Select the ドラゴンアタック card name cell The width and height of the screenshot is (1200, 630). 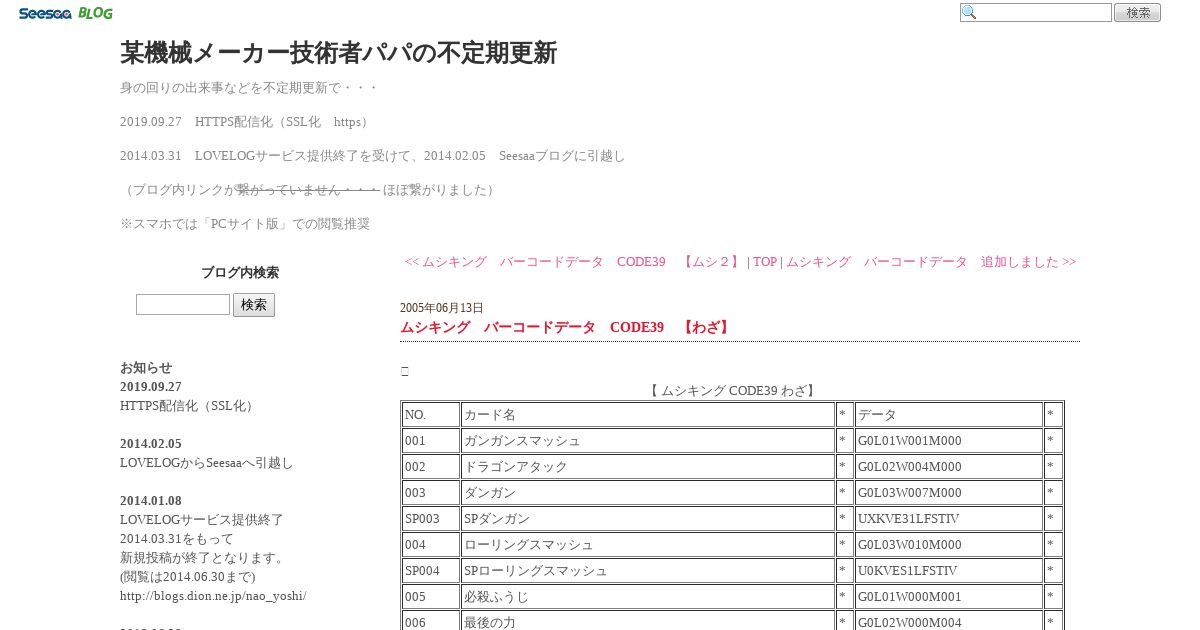click(x=648, y=467)
